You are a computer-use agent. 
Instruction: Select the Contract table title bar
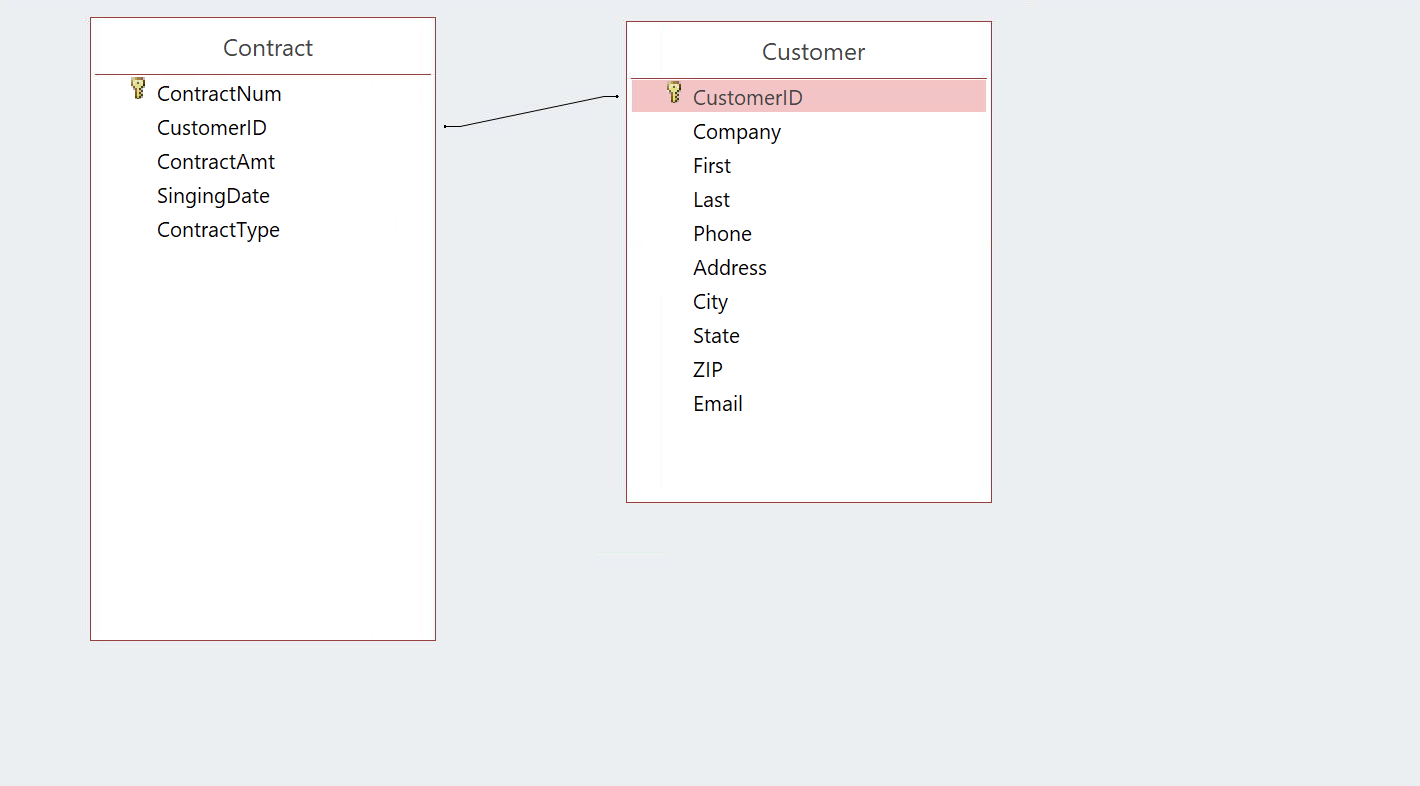(x=263, y=47)
